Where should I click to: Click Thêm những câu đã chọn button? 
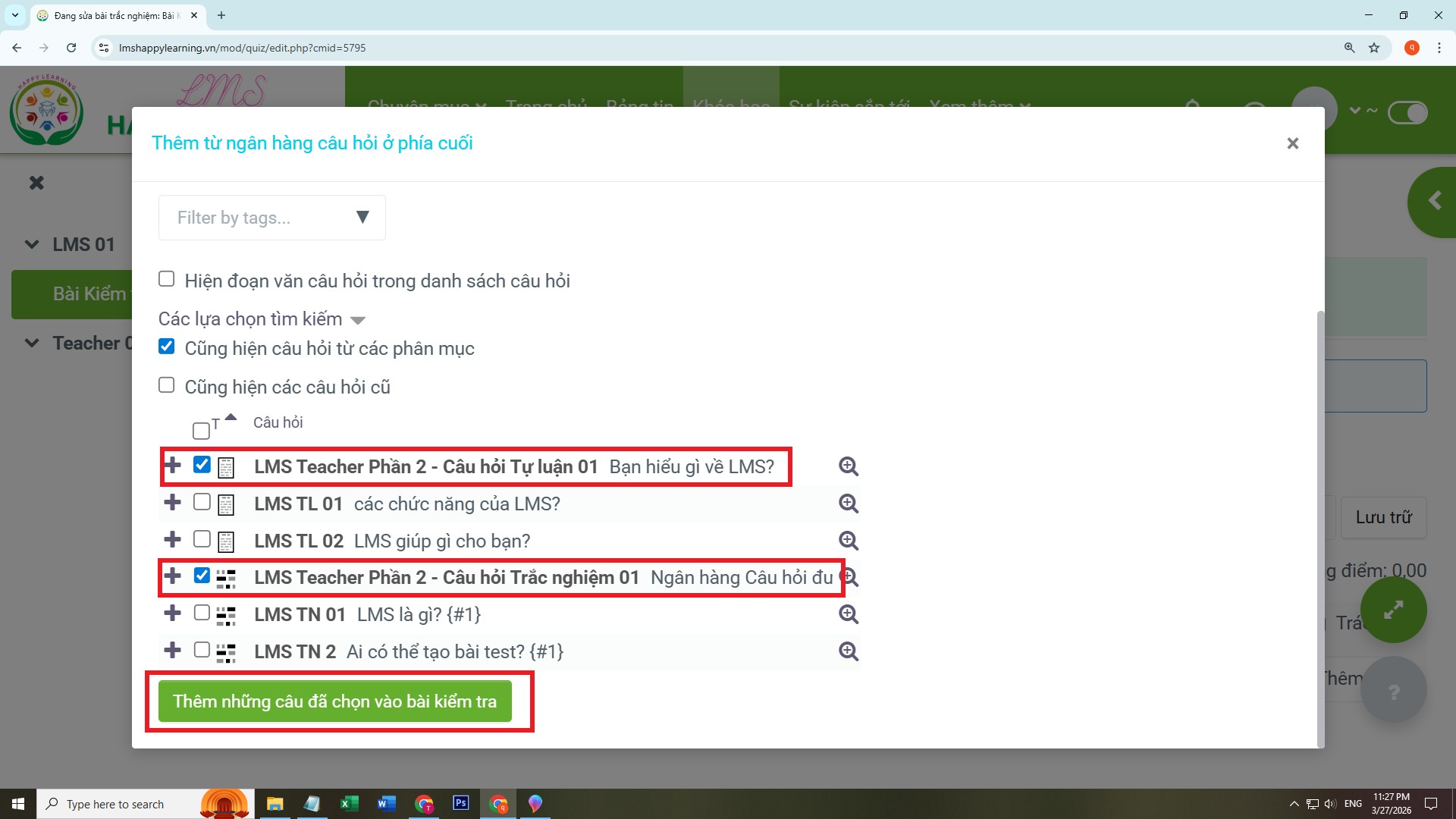click(x=334, y=701)
